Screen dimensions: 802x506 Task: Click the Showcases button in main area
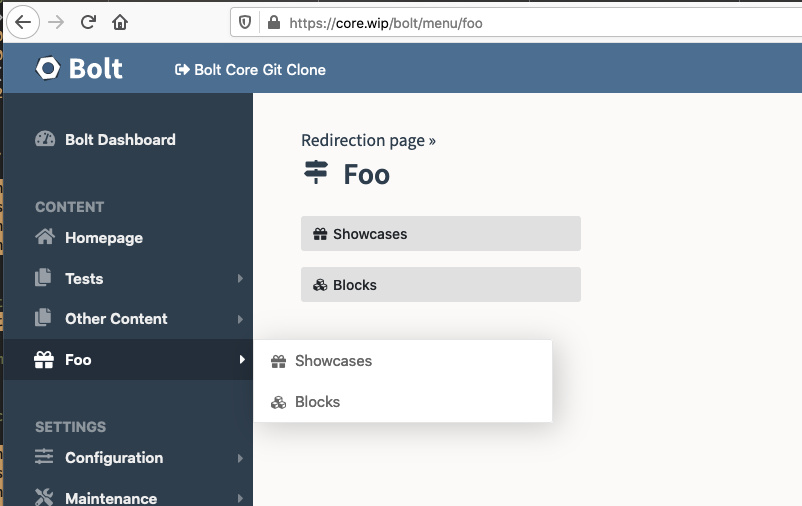click(441, 233)
